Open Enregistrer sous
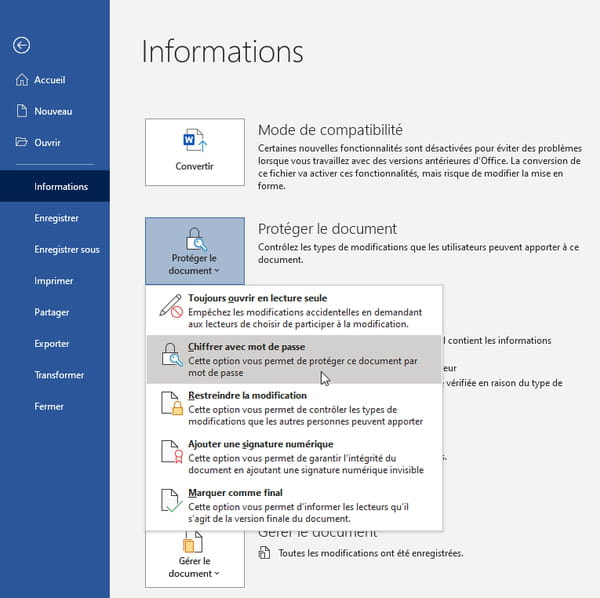The width and height of the screenshot is (600, 598). [x=55, y=249]
